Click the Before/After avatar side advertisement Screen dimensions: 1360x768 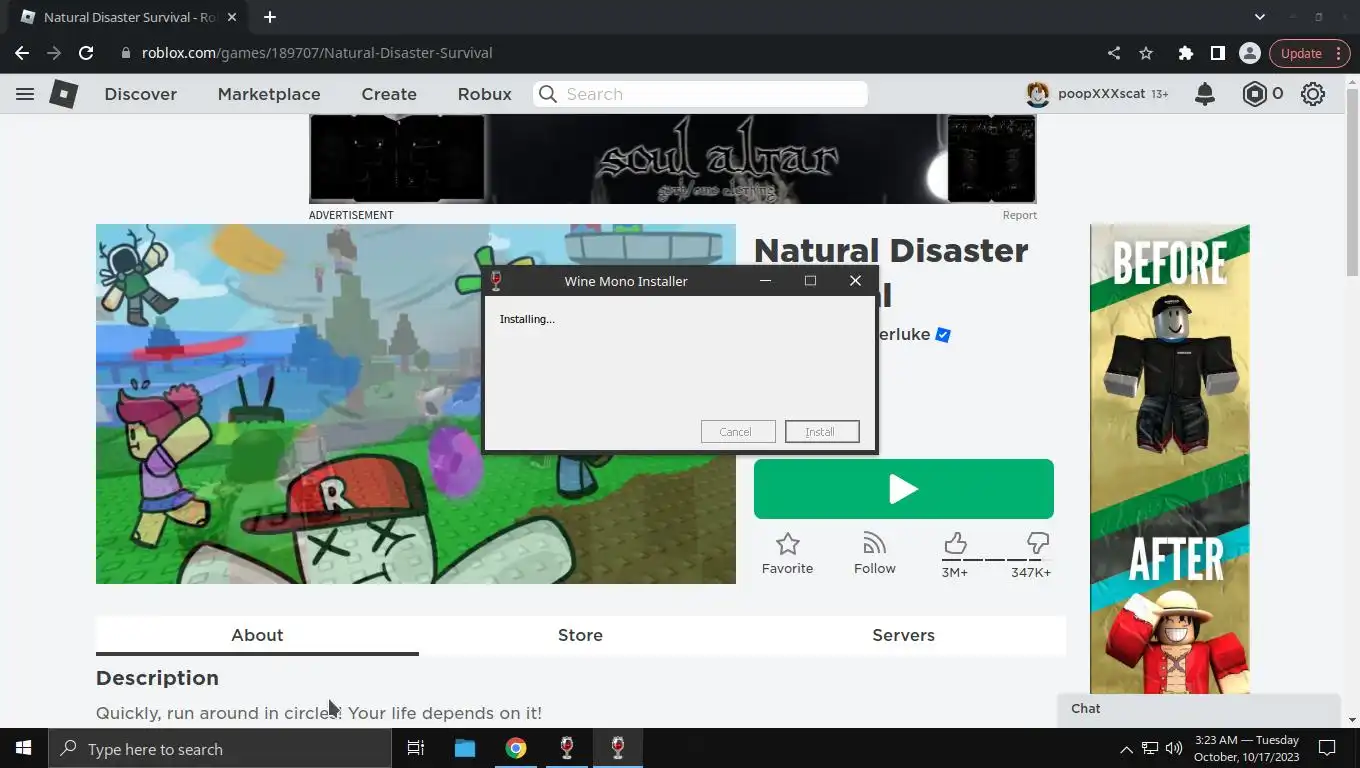pos(1170,458)
